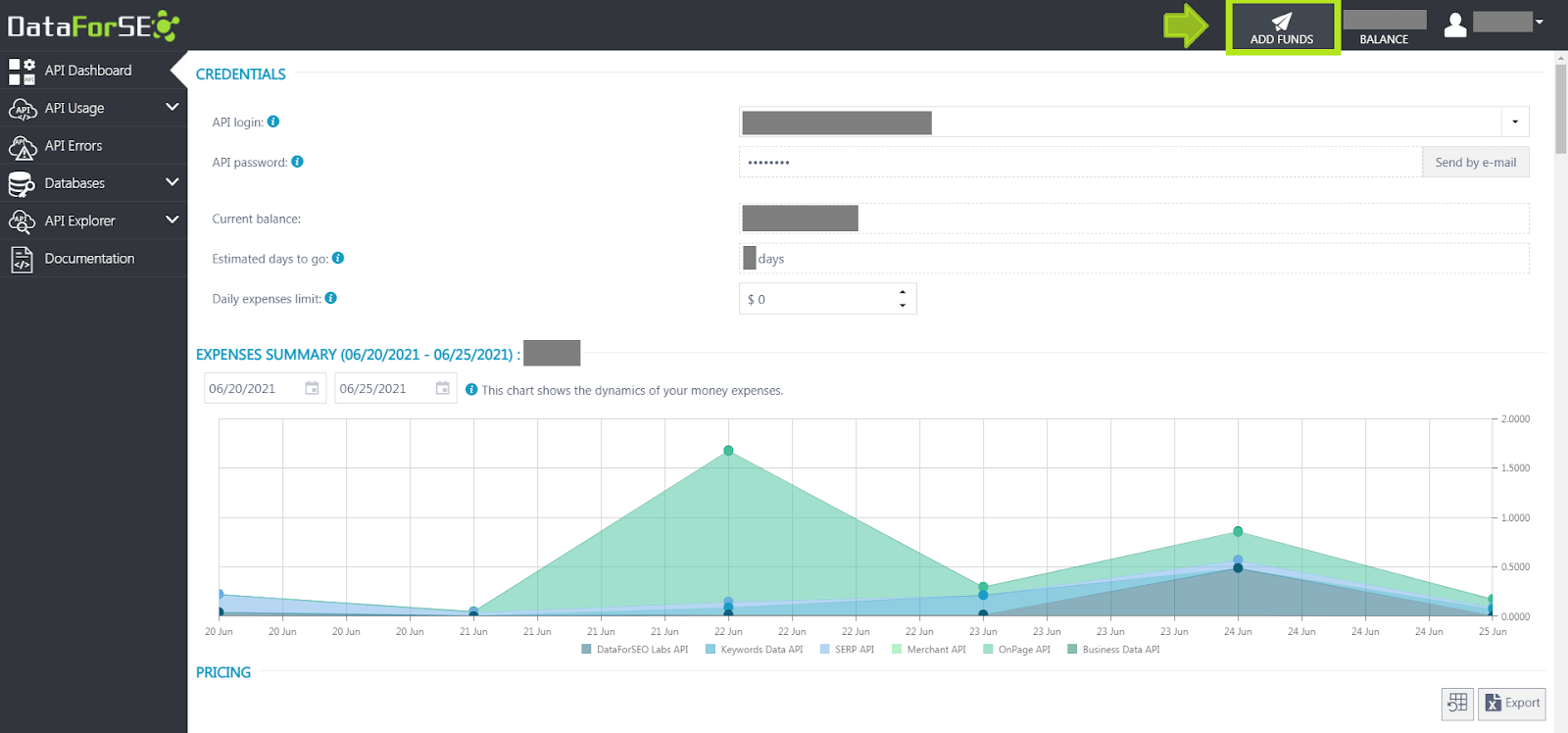This screenshot has width=1568, height=733.
Task: Click the Daily expenses limit info icon
Action: point(331,298)
